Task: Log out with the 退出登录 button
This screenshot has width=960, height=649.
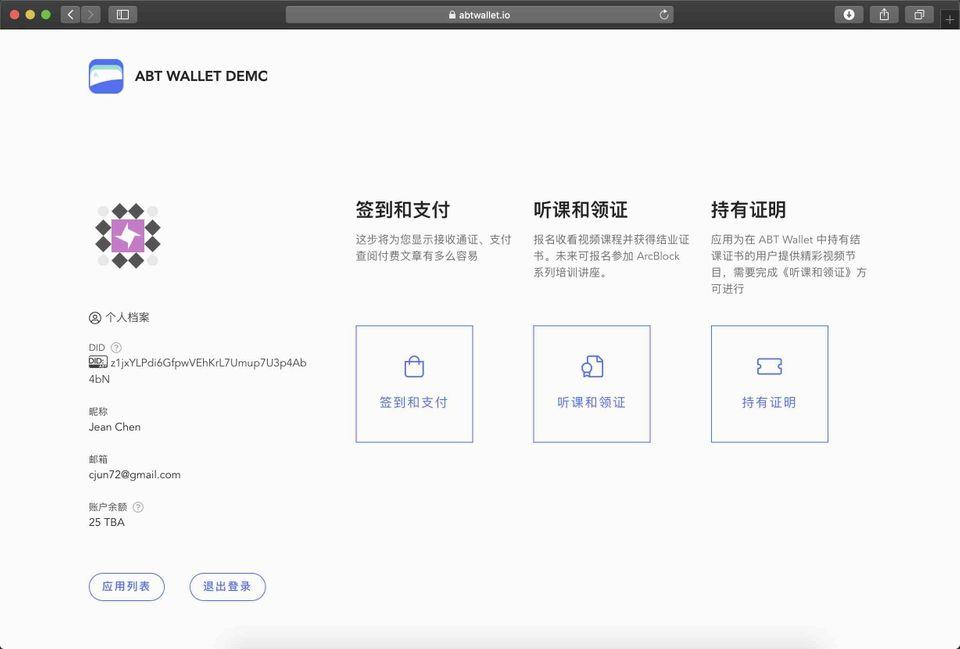Action: coord(228,587)
